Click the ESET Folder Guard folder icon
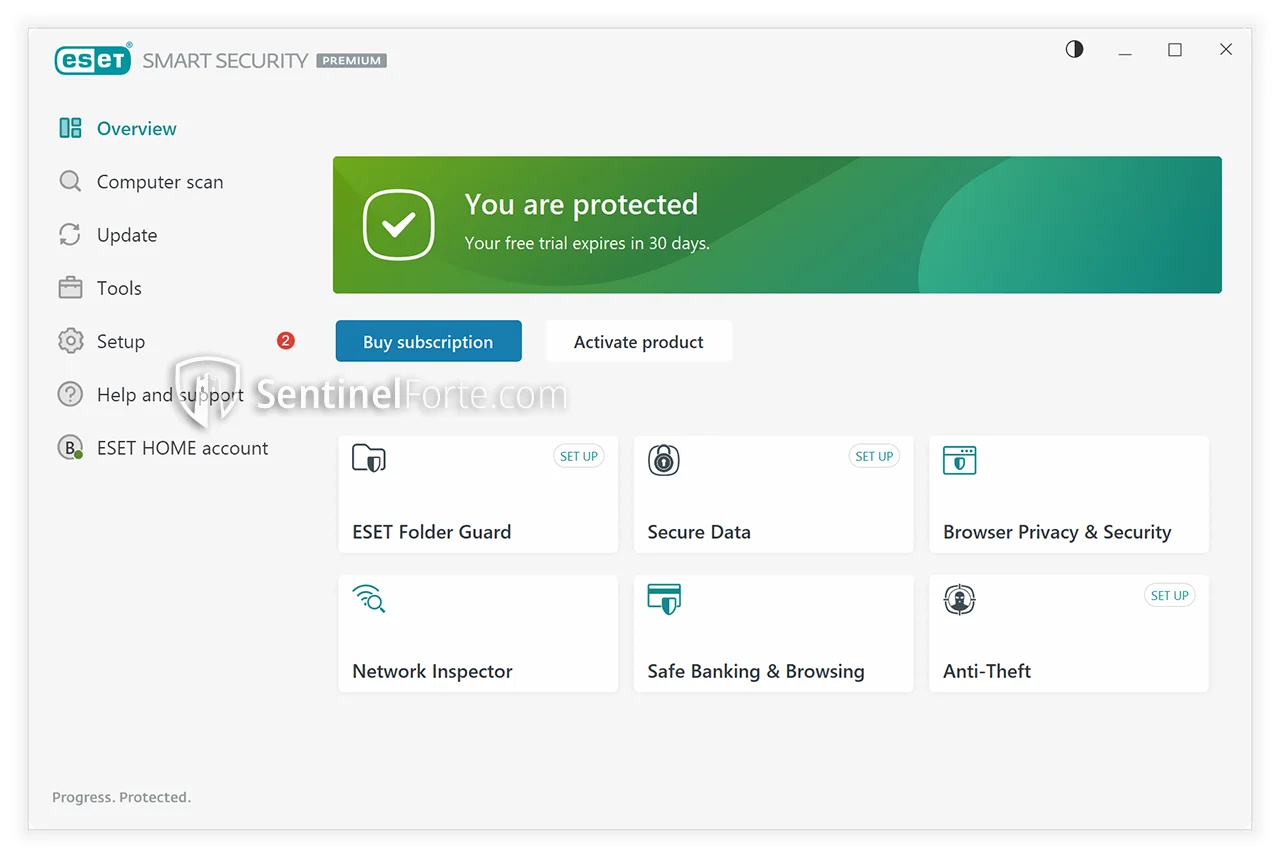The height and width of the screenshot is (858, 1280). 369,459
